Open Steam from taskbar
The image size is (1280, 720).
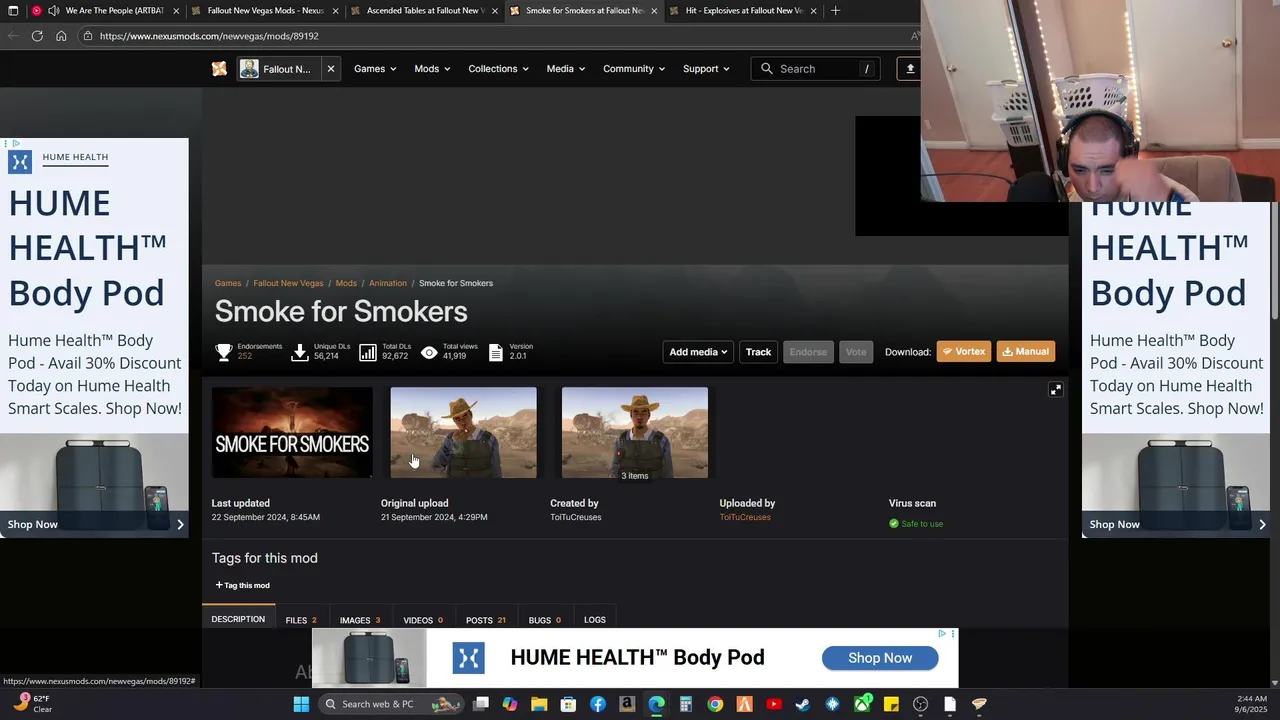click(x=803, y=704)
